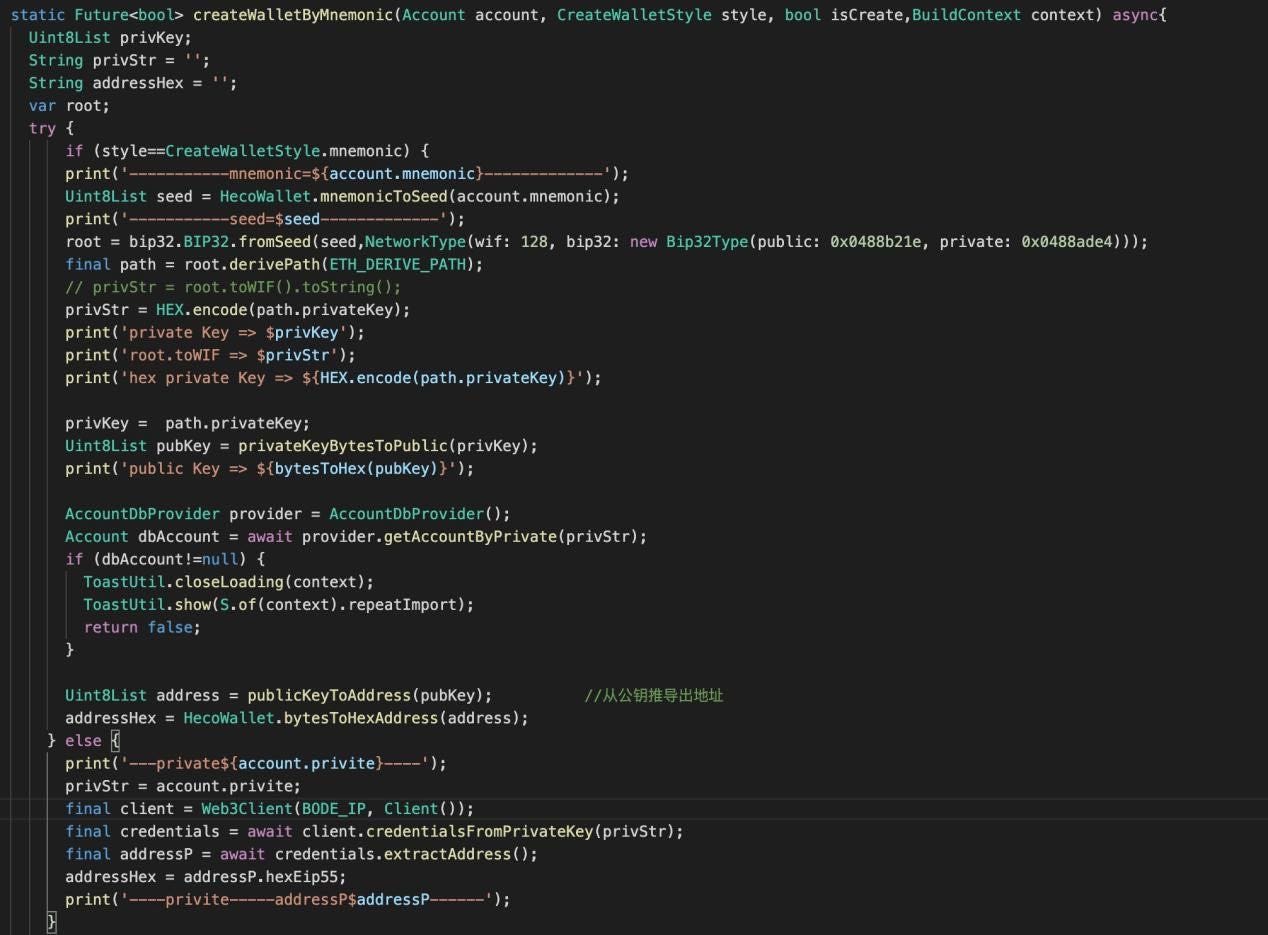
Task: Click the 'async' keyword in the signature
Action: pos(1134,16)
